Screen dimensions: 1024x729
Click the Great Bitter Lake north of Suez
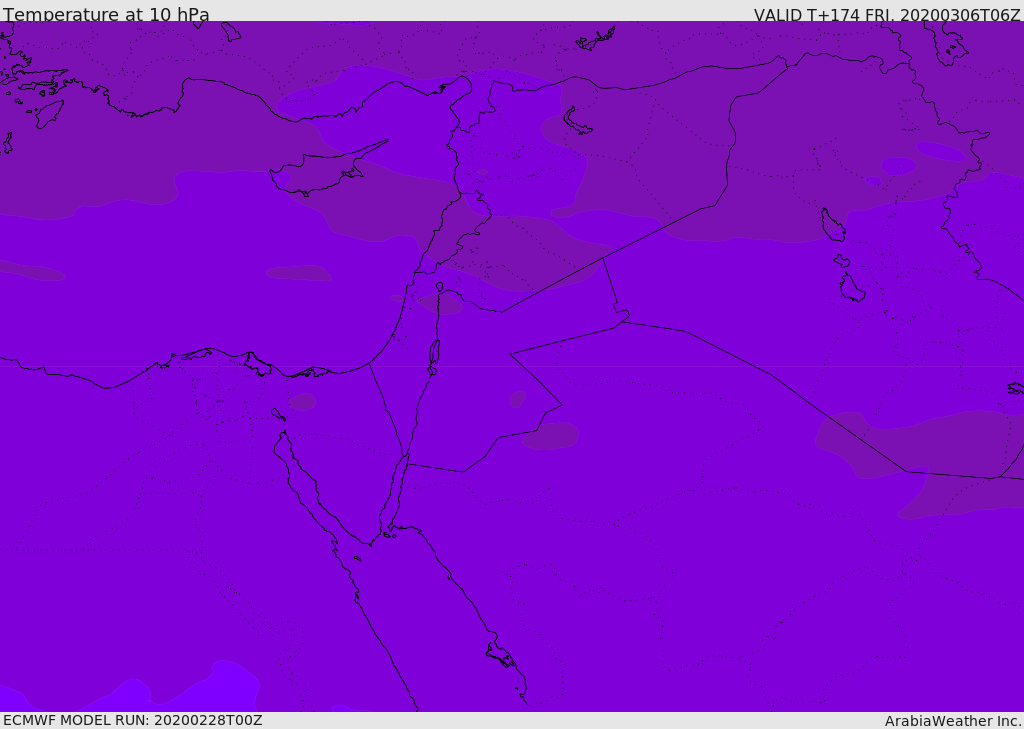[x=277, y=414]
